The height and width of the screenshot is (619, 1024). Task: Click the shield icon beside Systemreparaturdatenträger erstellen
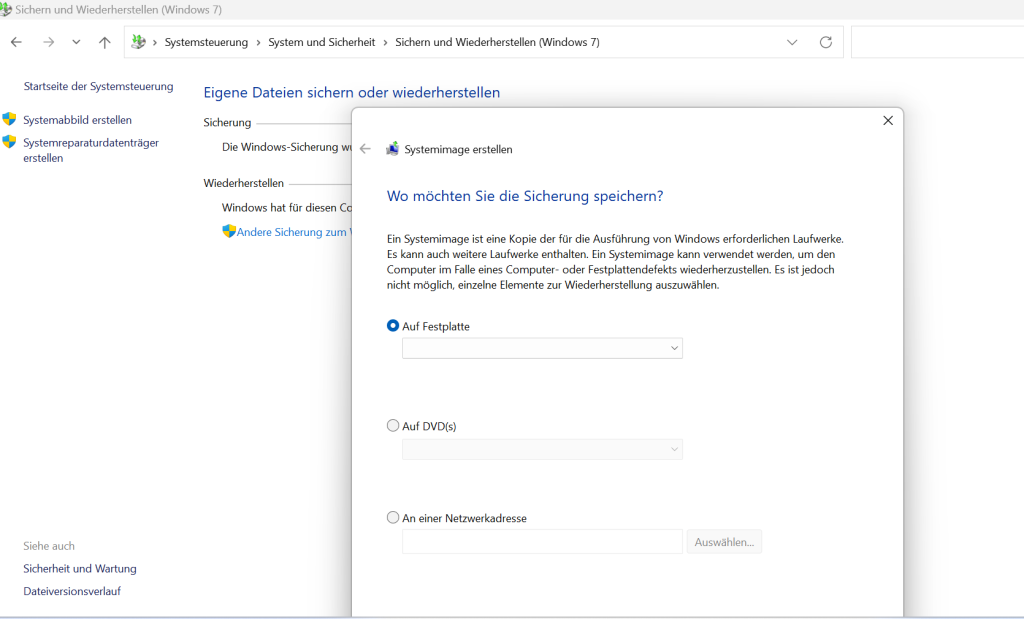(9, 142)
